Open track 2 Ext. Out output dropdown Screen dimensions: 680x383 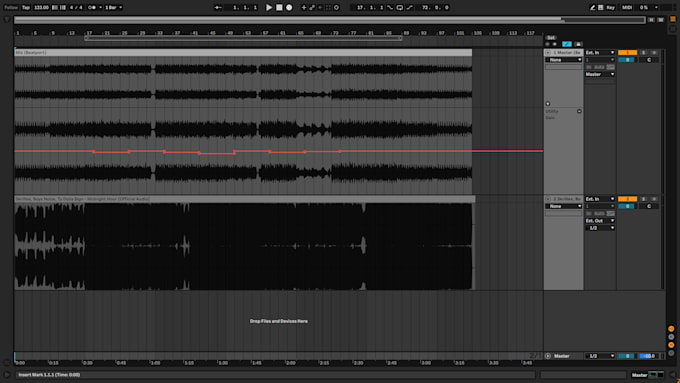point(600,221)
